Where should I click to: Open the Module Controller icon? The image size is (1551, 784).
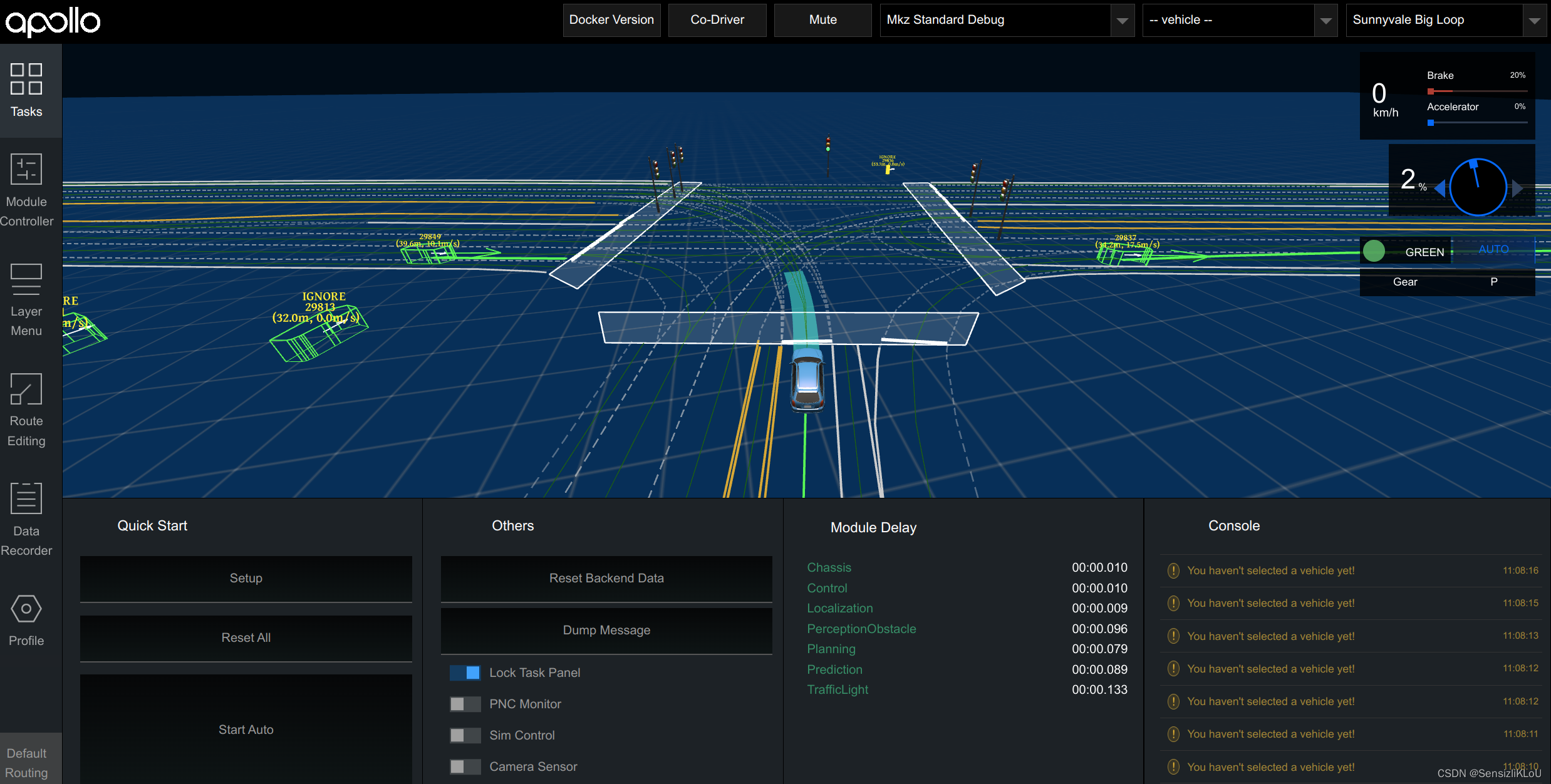[x=26, y=169]
